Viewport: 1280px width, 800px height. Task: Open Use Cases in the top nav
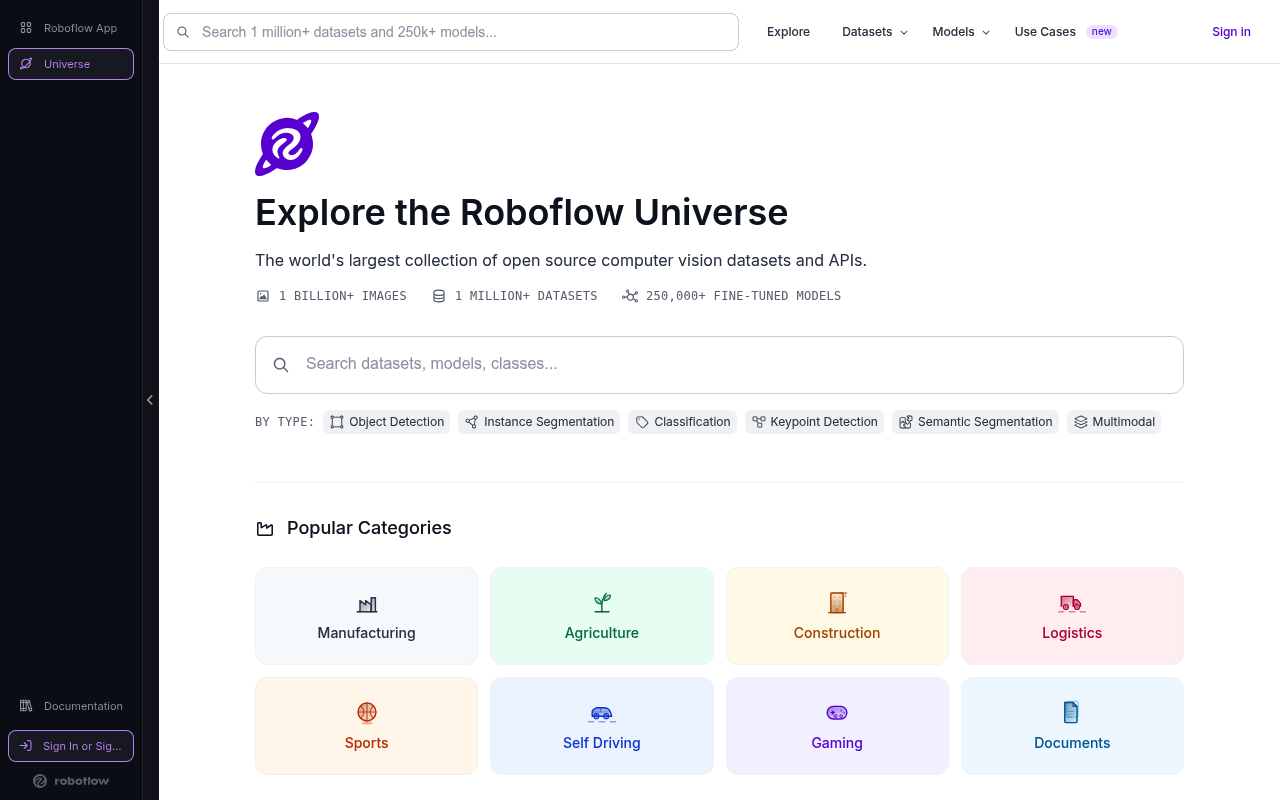tap(1045, 32)
